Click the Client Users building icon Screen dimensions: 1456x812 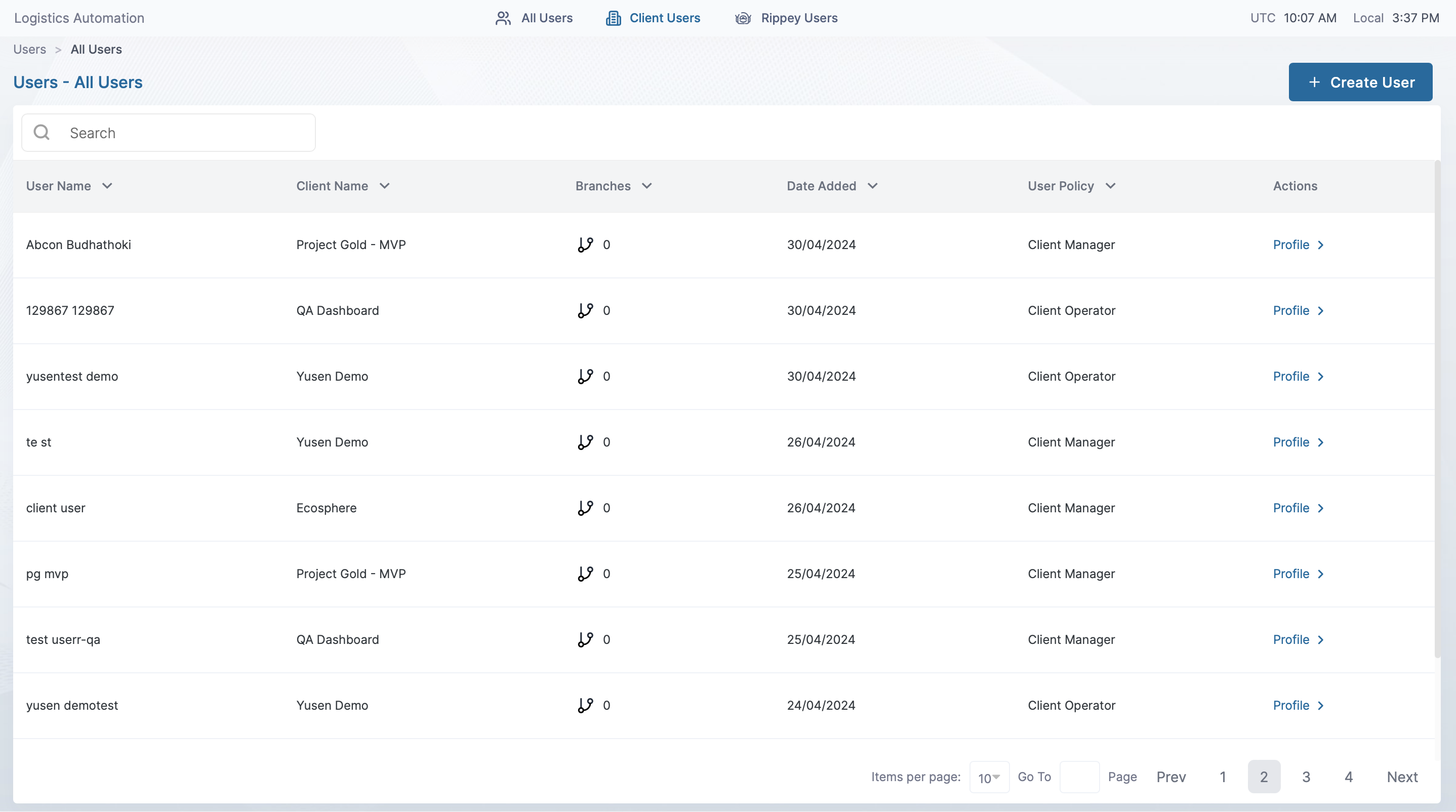click(x=613, y=18)
